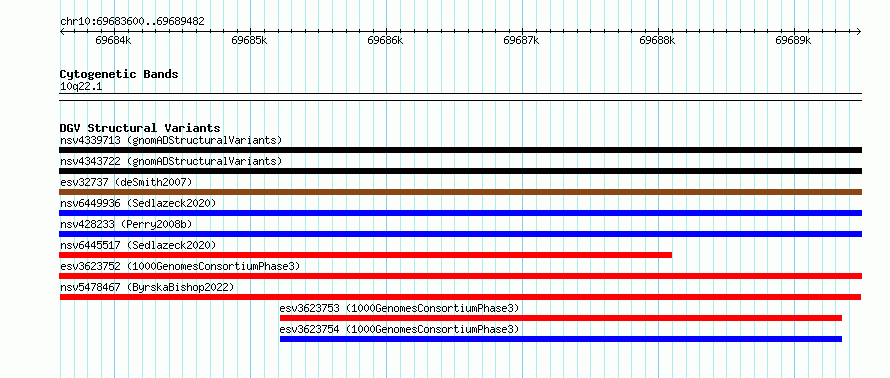Click the black nsv4343722 variant bar
Screen dimensions: 890x378
click(460, 171)
